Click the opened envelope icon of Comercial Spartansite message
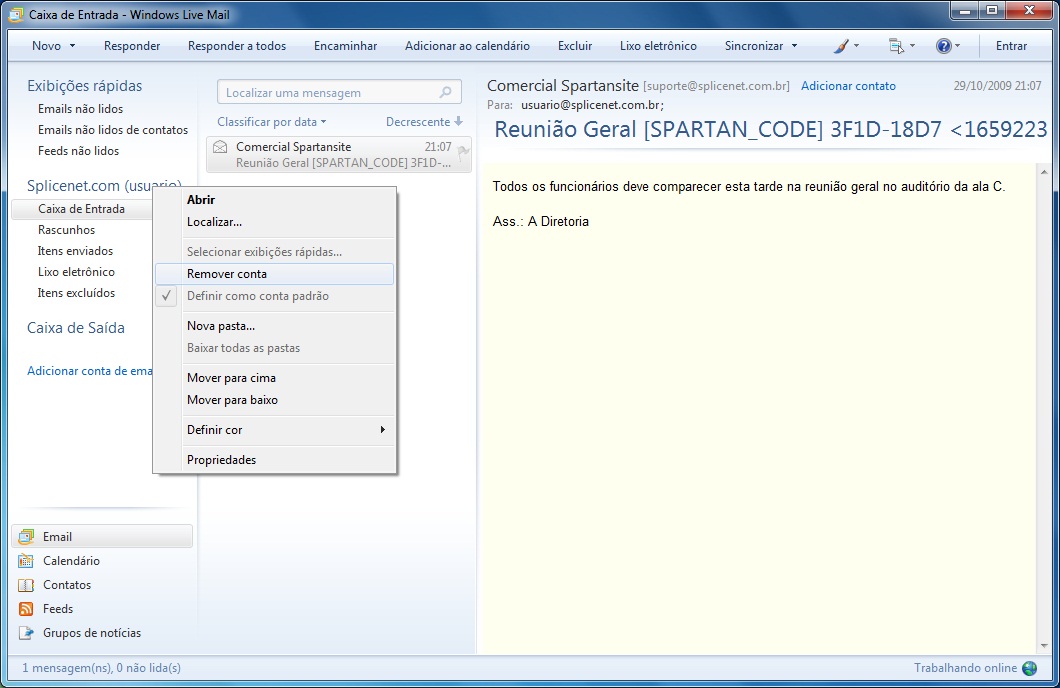 click(x=220, y=147)
